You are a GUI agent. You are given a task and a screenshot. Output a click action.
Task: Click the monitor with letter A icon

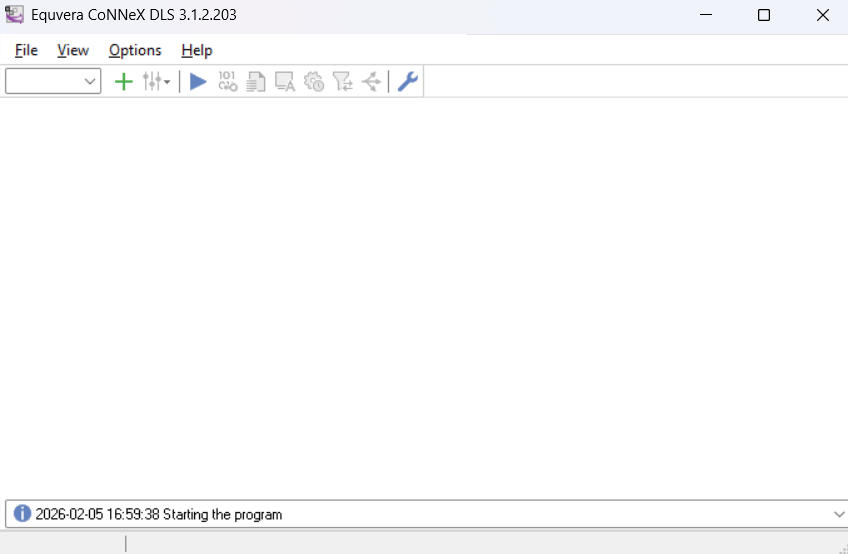click(x=285, y=82)
